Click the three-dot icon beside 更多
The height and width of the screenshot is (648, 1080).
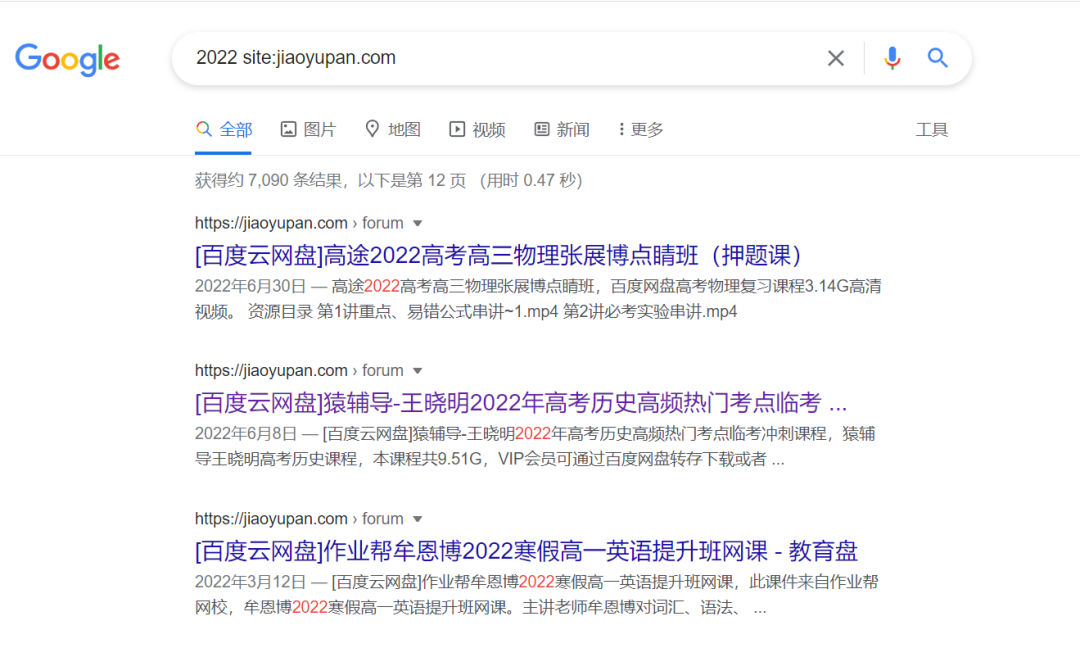click(621, 129)
